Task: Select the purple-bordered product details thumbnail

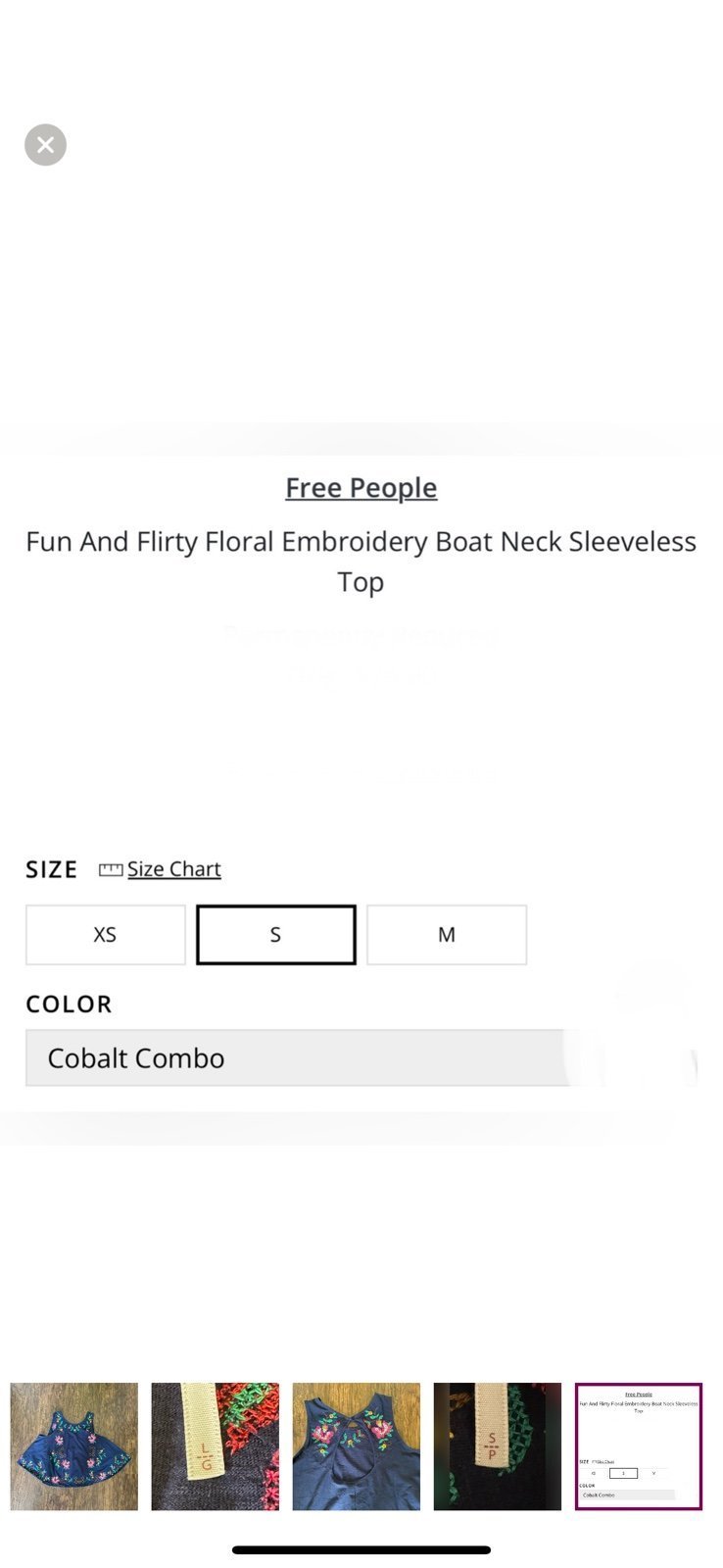Action: (639, 1446)
